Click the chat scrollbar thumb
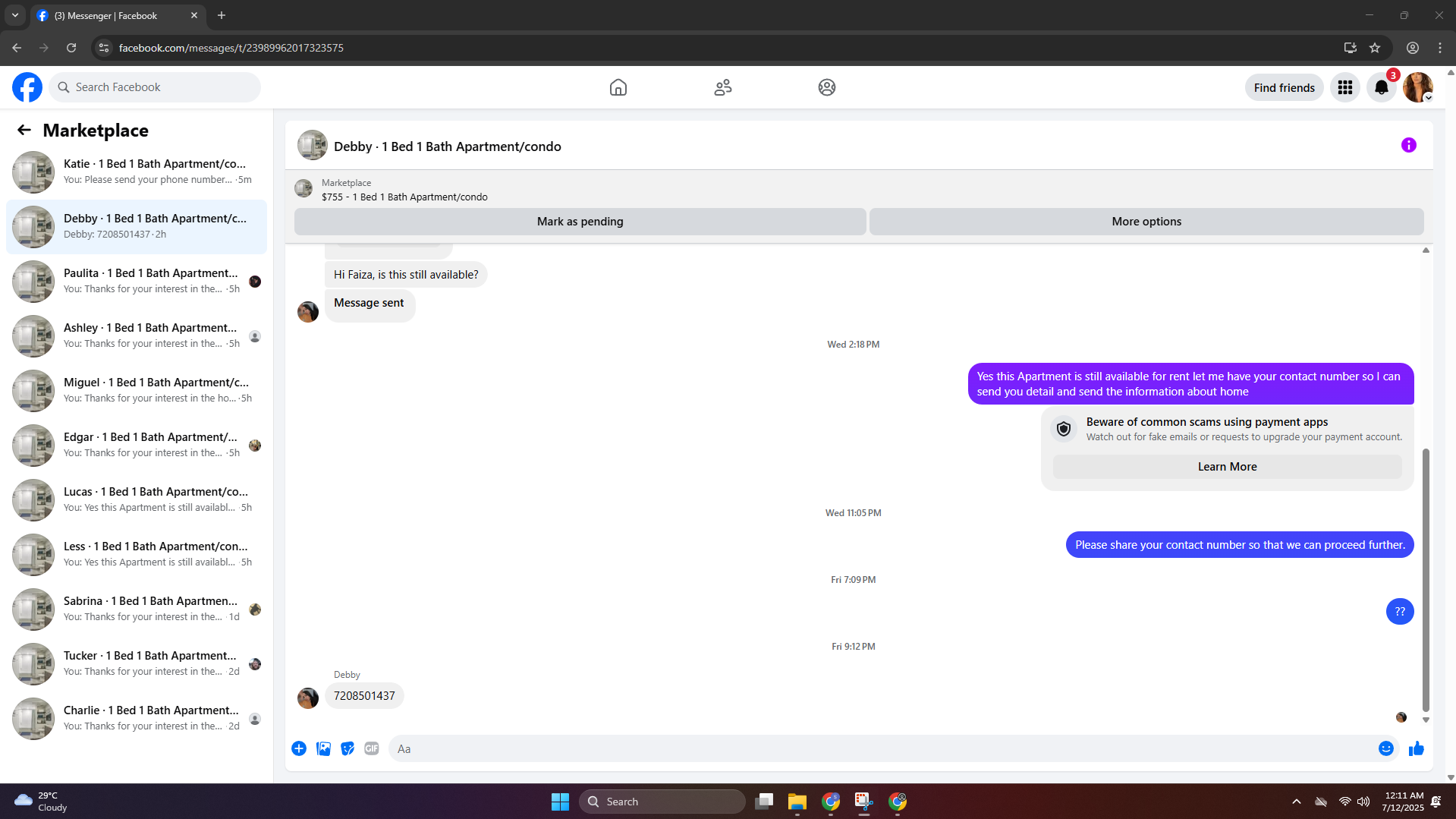Screen dimensions: 1456x819 [1426, 580]
